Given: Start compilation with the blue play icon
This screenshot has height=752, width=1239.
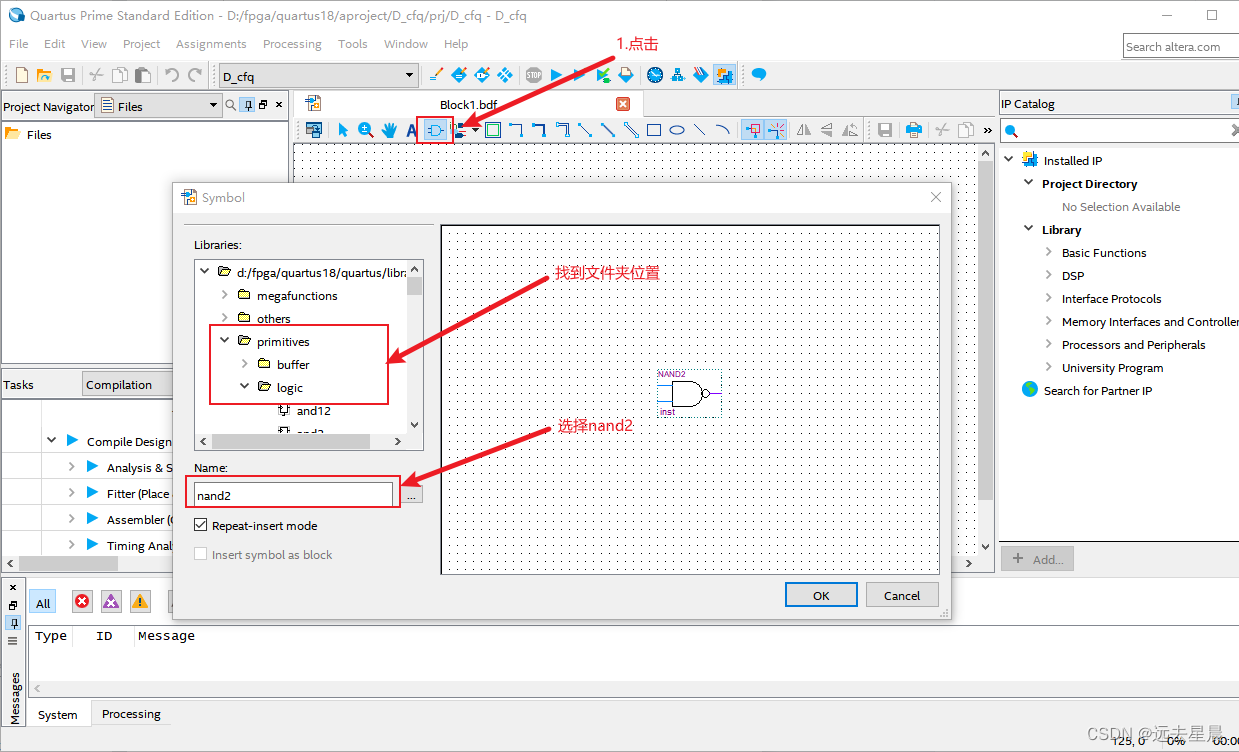Looking at the screenshot, I should 556,75.
